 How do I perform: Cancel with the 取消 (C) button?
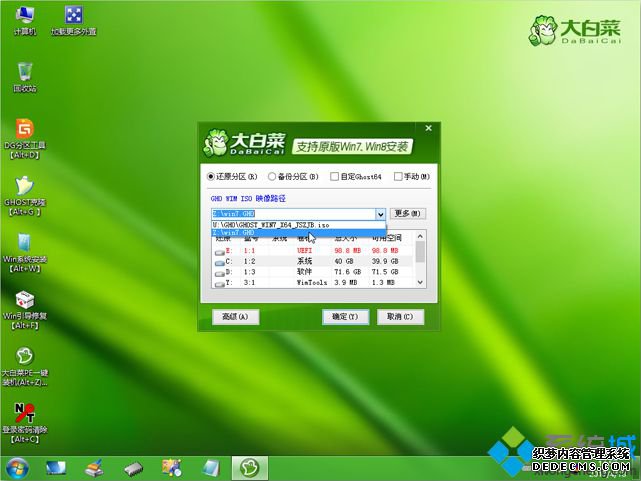(x=400, y=317)
